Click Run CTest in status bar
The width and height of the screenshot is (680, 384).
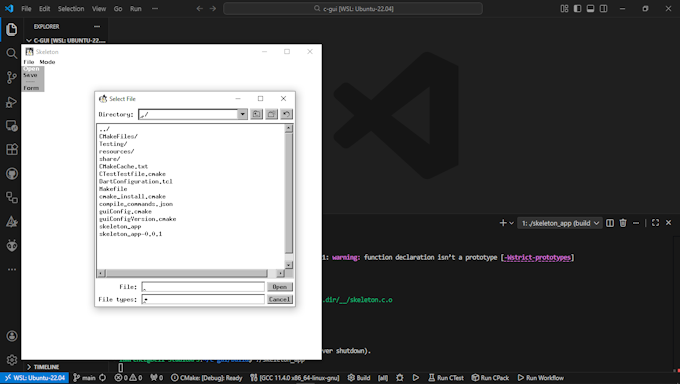click(446, 378)
